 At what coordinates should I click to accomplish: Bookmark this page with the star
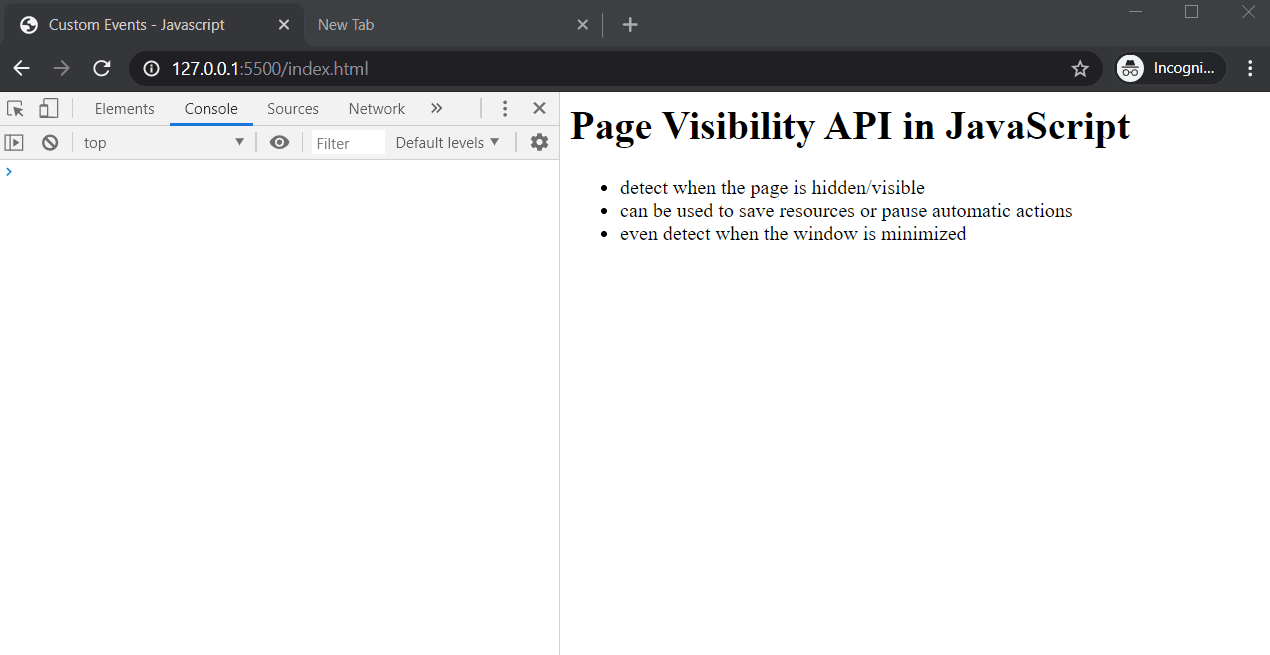(1080, 69)
